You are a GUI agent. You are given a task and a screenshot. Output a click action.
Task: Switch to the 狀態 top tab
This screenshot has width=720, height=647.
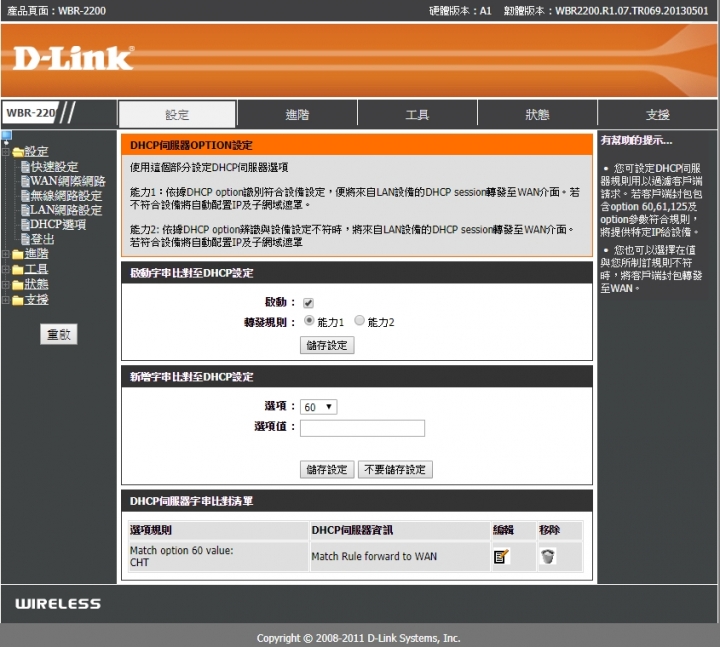click(537, 114)
